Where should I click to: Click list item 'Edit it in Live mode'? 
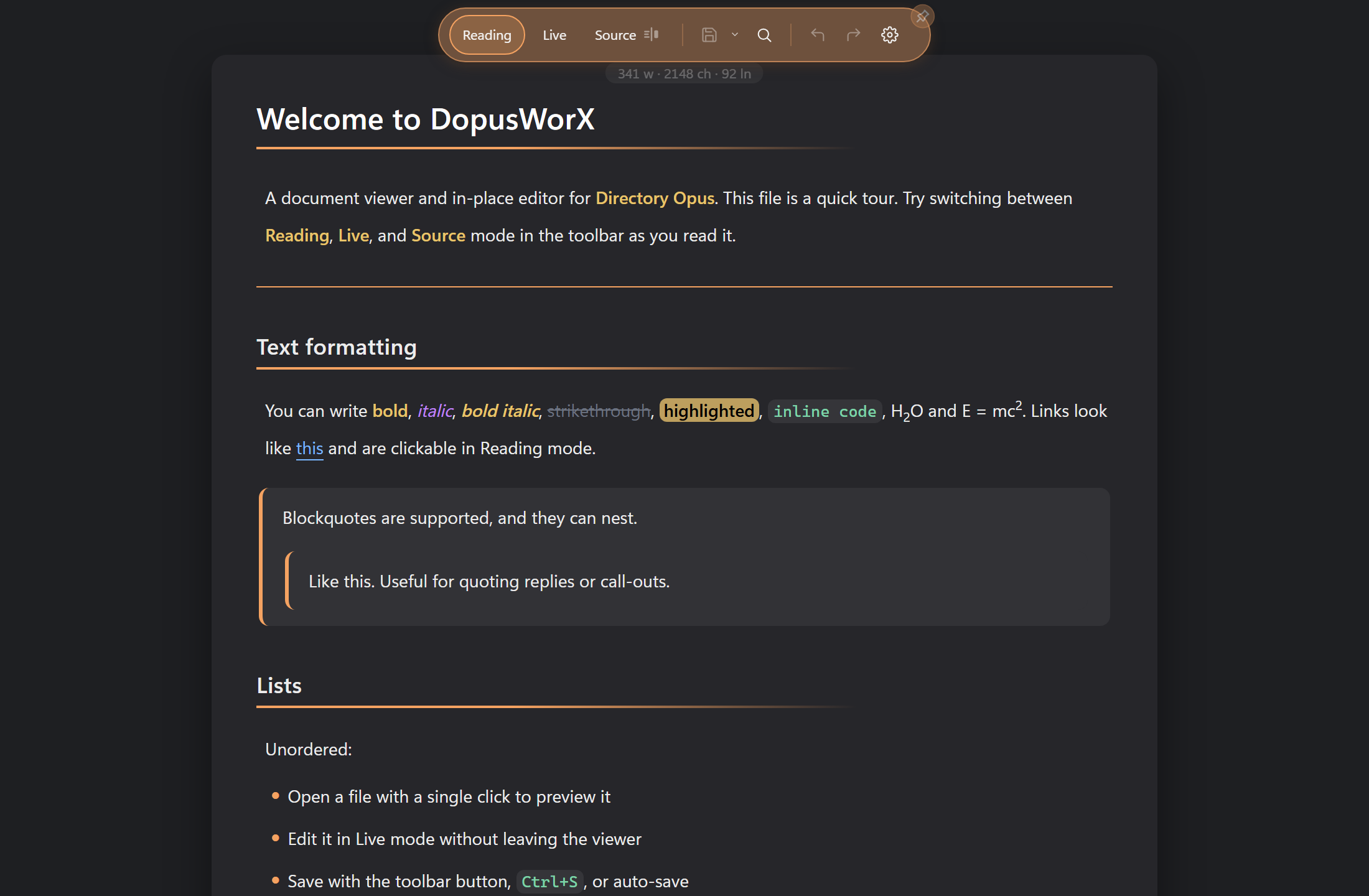click(x=464, y=839)
